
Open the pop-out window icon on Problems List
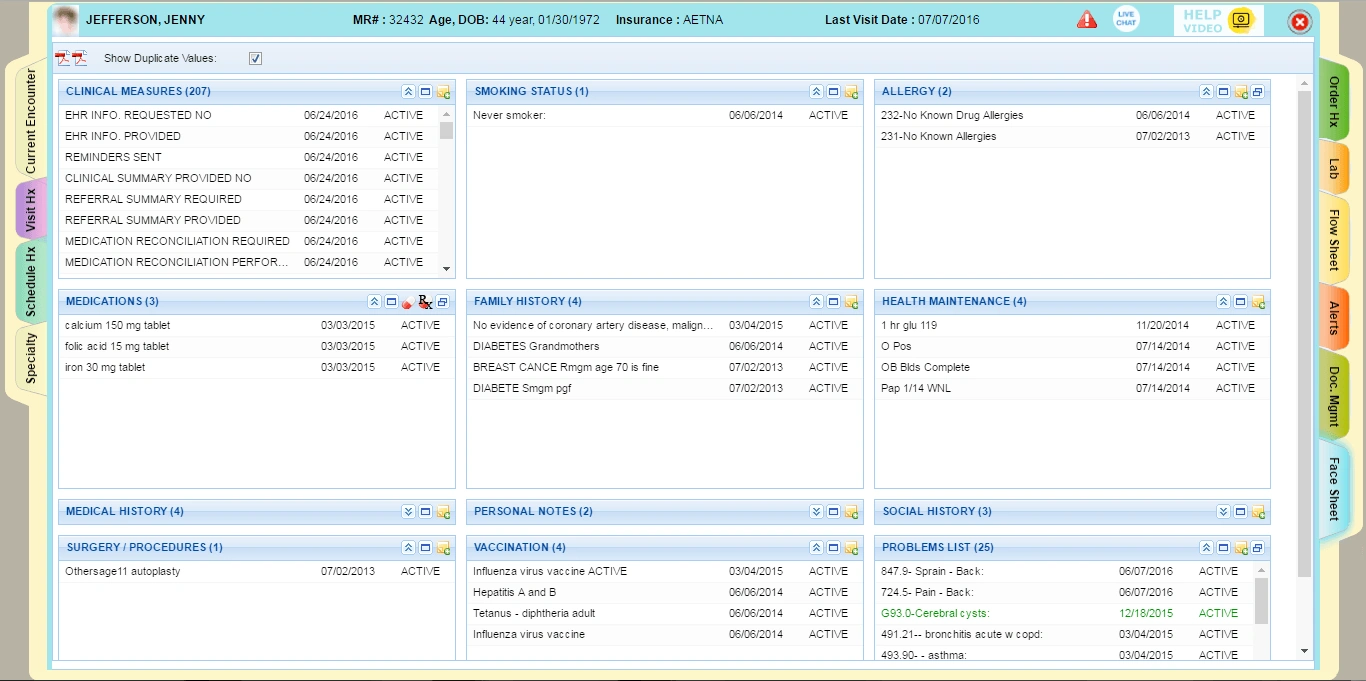click(x=1257, y=547)
